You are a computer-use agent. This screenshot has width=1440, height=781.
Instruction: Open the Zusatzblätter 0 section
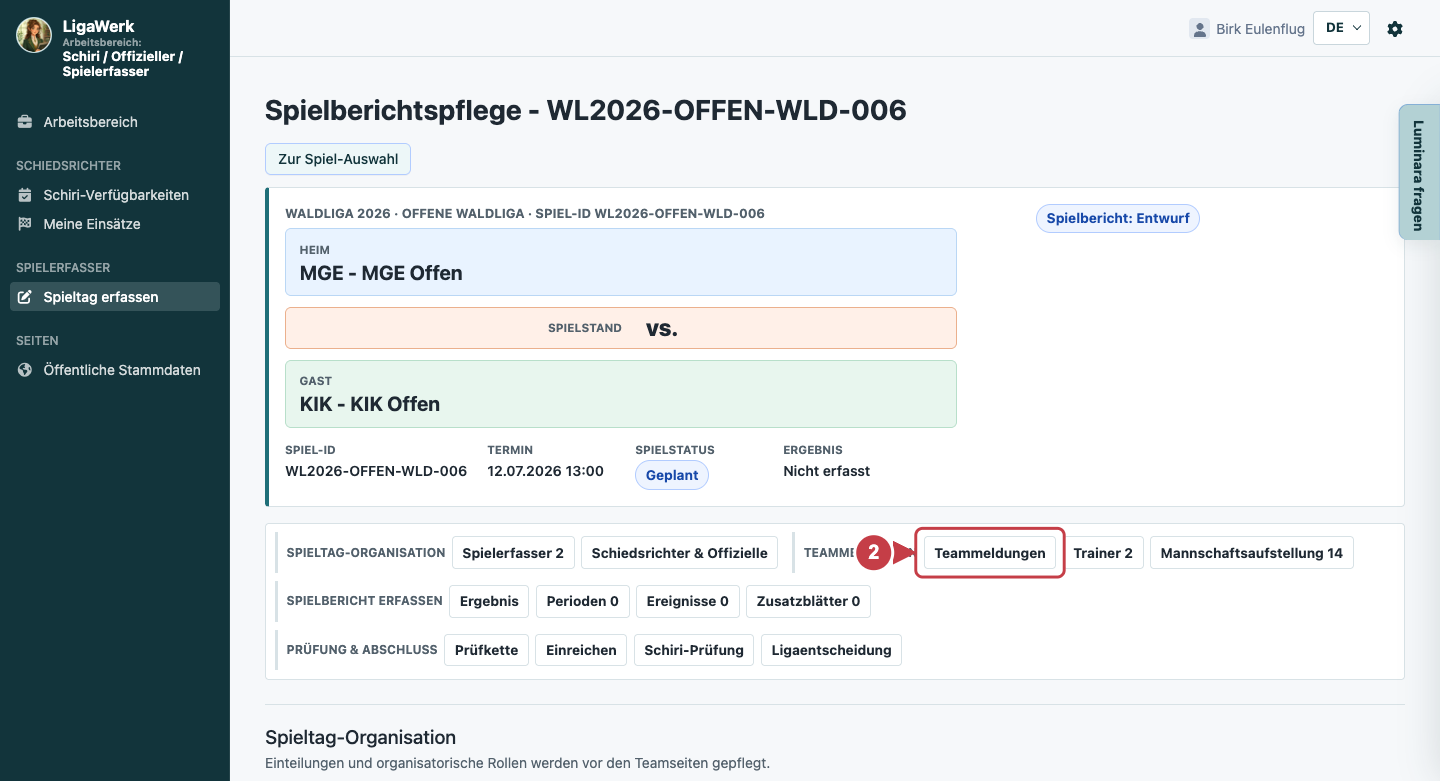(808, 601)
